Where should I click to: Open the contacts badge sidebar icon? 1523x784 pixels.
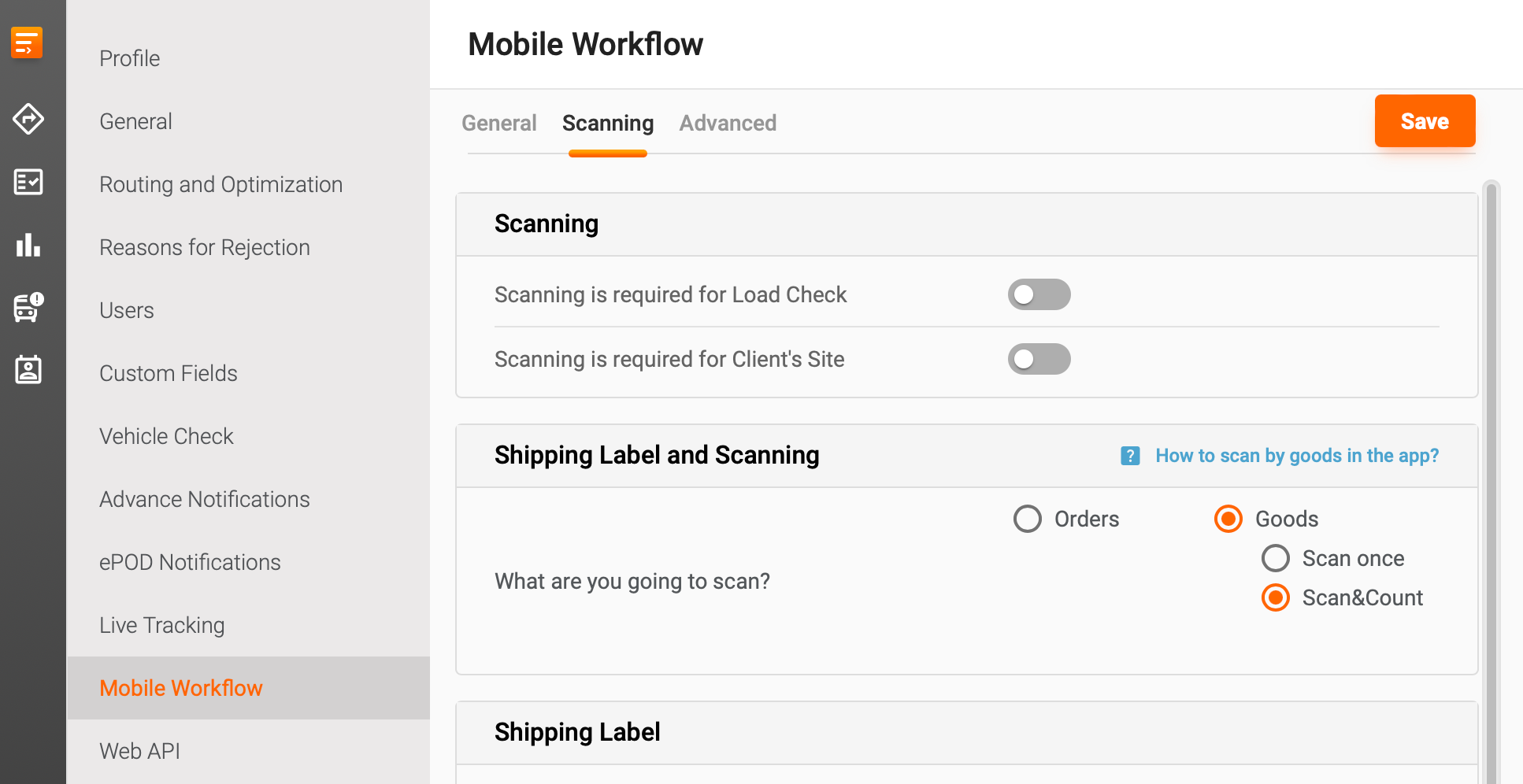[28, 369]
